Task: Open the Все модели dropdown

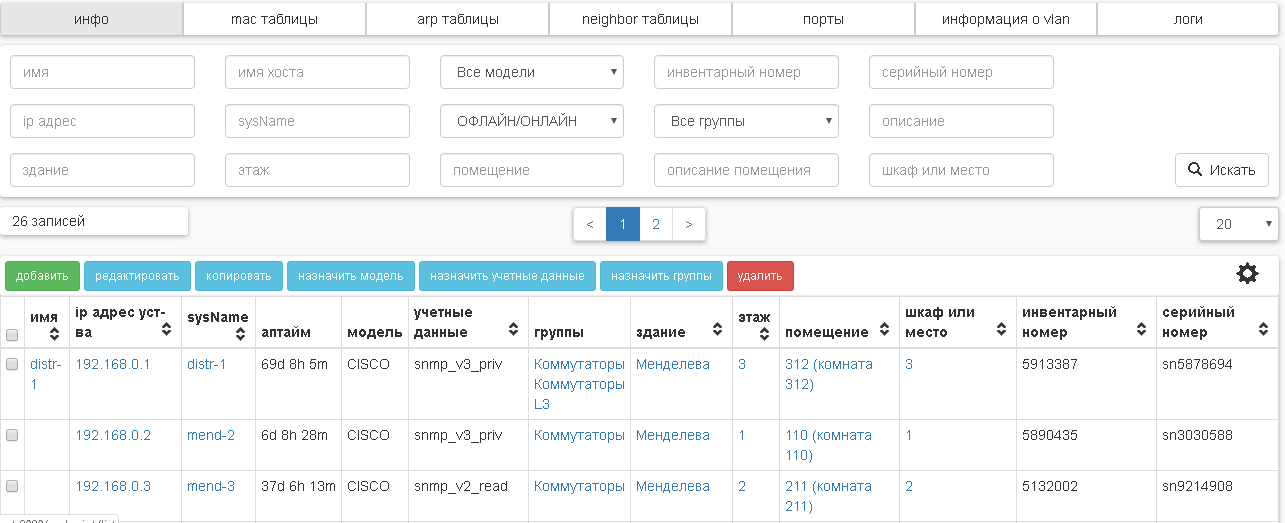Action: [532, 72]
